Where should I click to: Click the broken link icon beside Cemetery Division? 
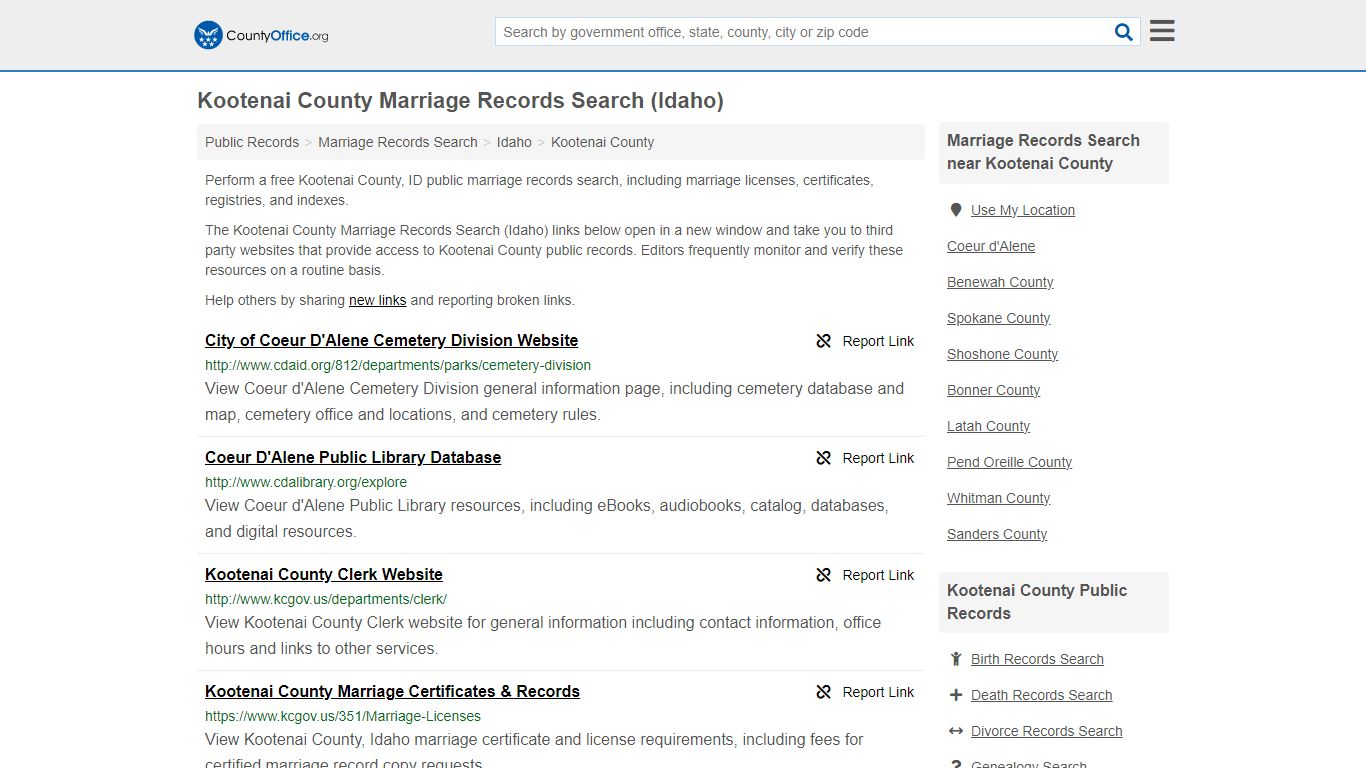tap(824, 341)
